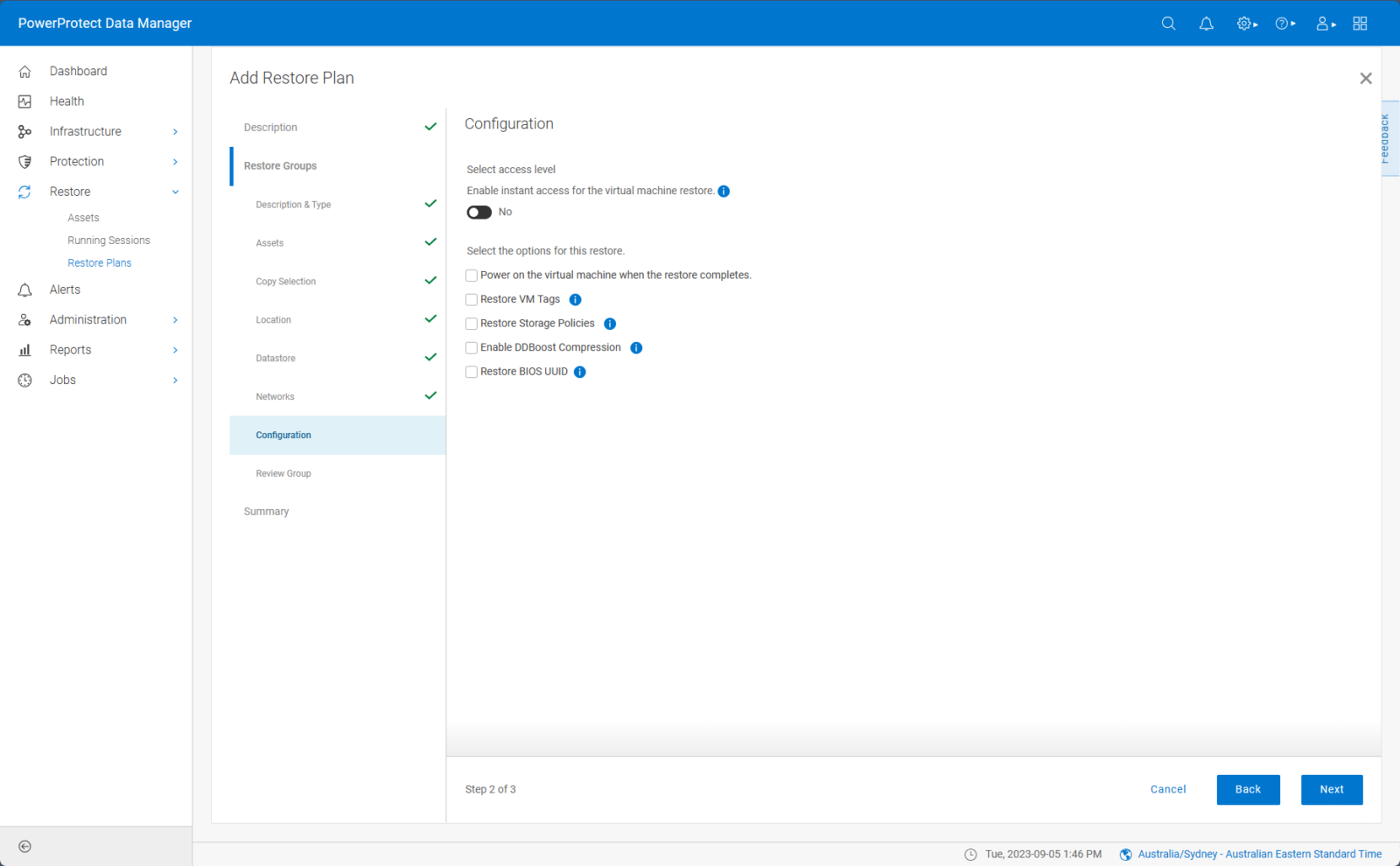
Task: Check Power on the virtual machine option
Action: [471, 275]
